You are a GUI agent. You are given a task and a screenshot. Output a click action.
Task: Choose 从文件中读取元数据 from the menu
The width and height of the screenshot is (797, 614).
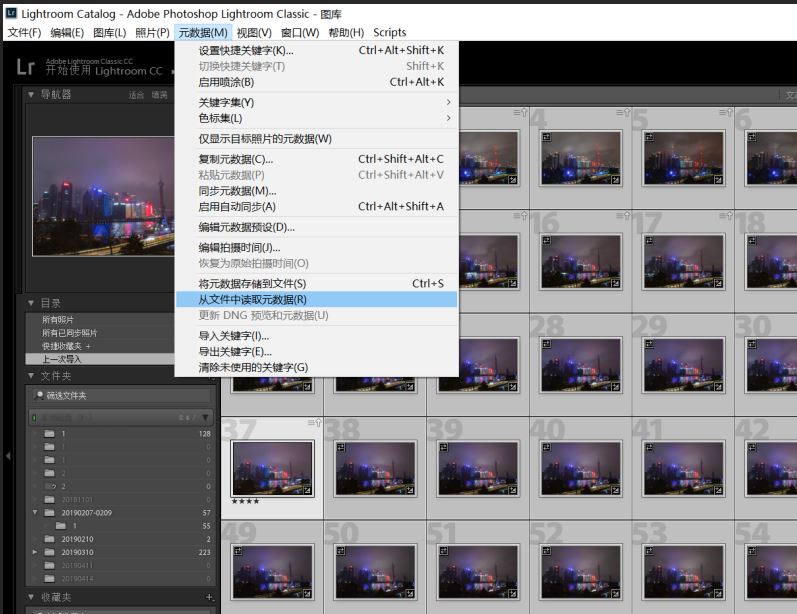[252, 299]
